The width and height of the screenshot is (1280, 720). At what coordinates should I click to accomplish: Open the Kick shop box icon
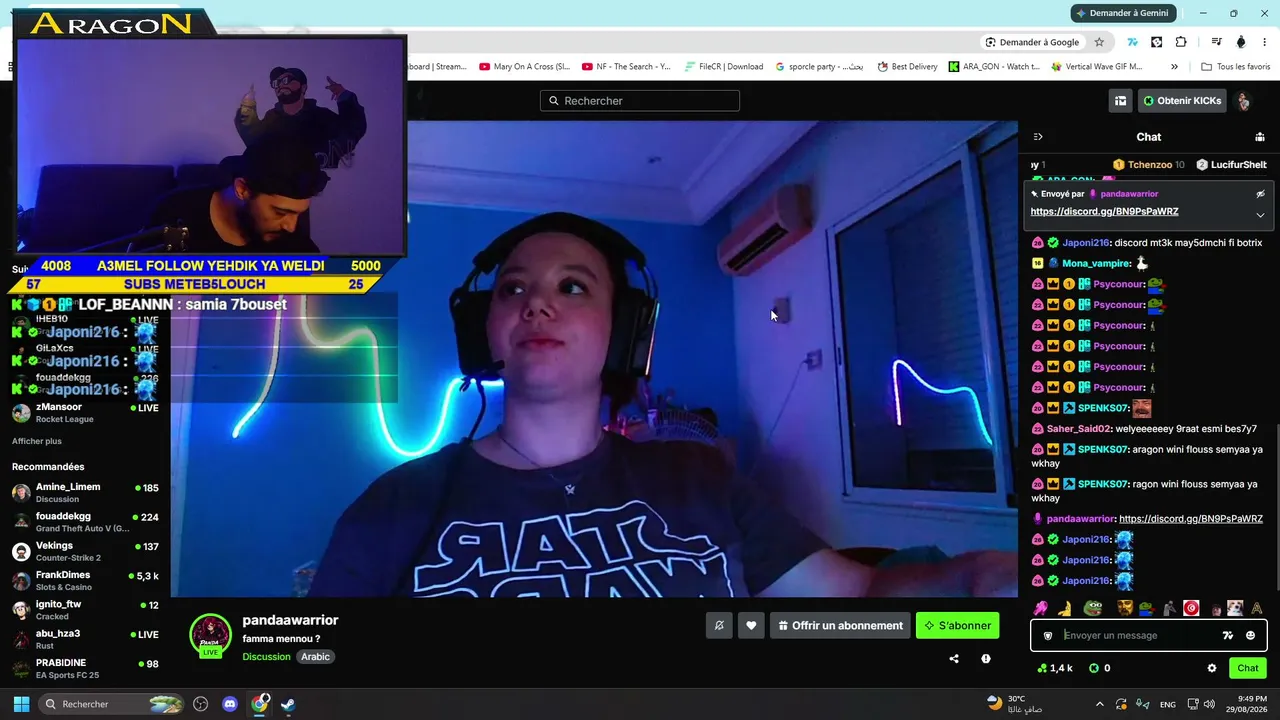[1120, 101]
